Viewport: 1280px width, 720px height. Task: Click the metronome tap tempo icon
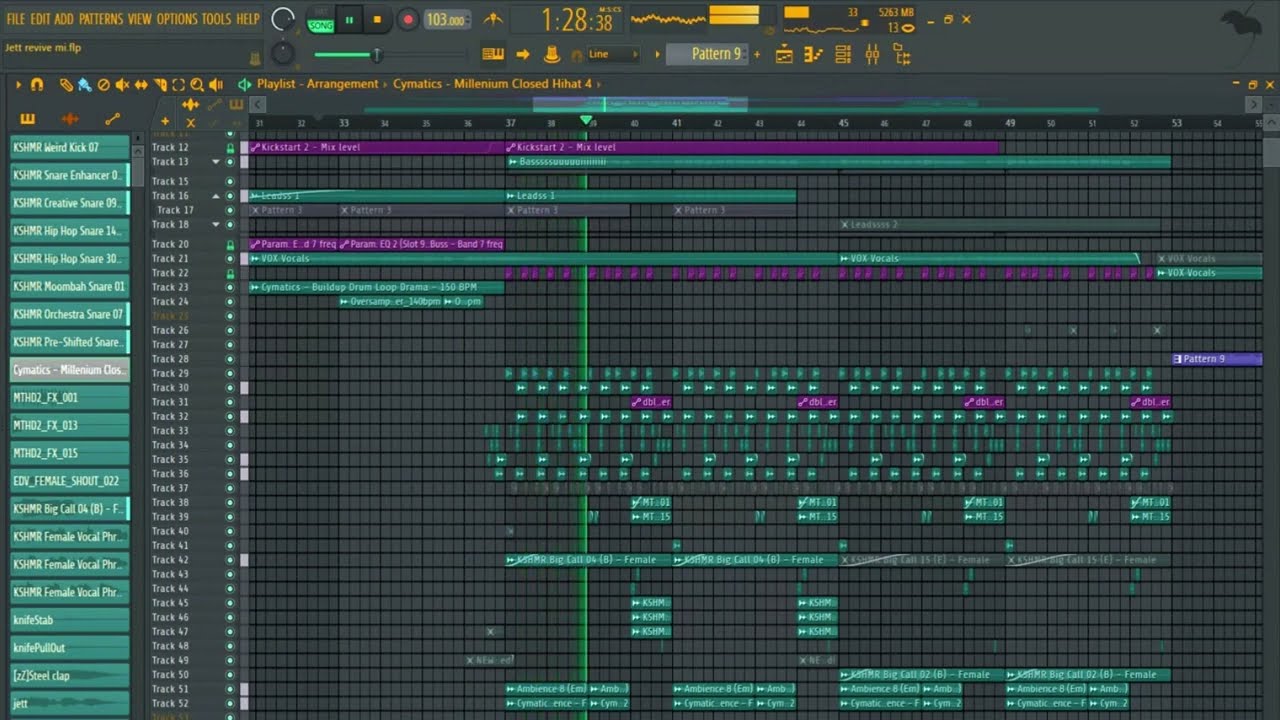click(x=493, y=19)
